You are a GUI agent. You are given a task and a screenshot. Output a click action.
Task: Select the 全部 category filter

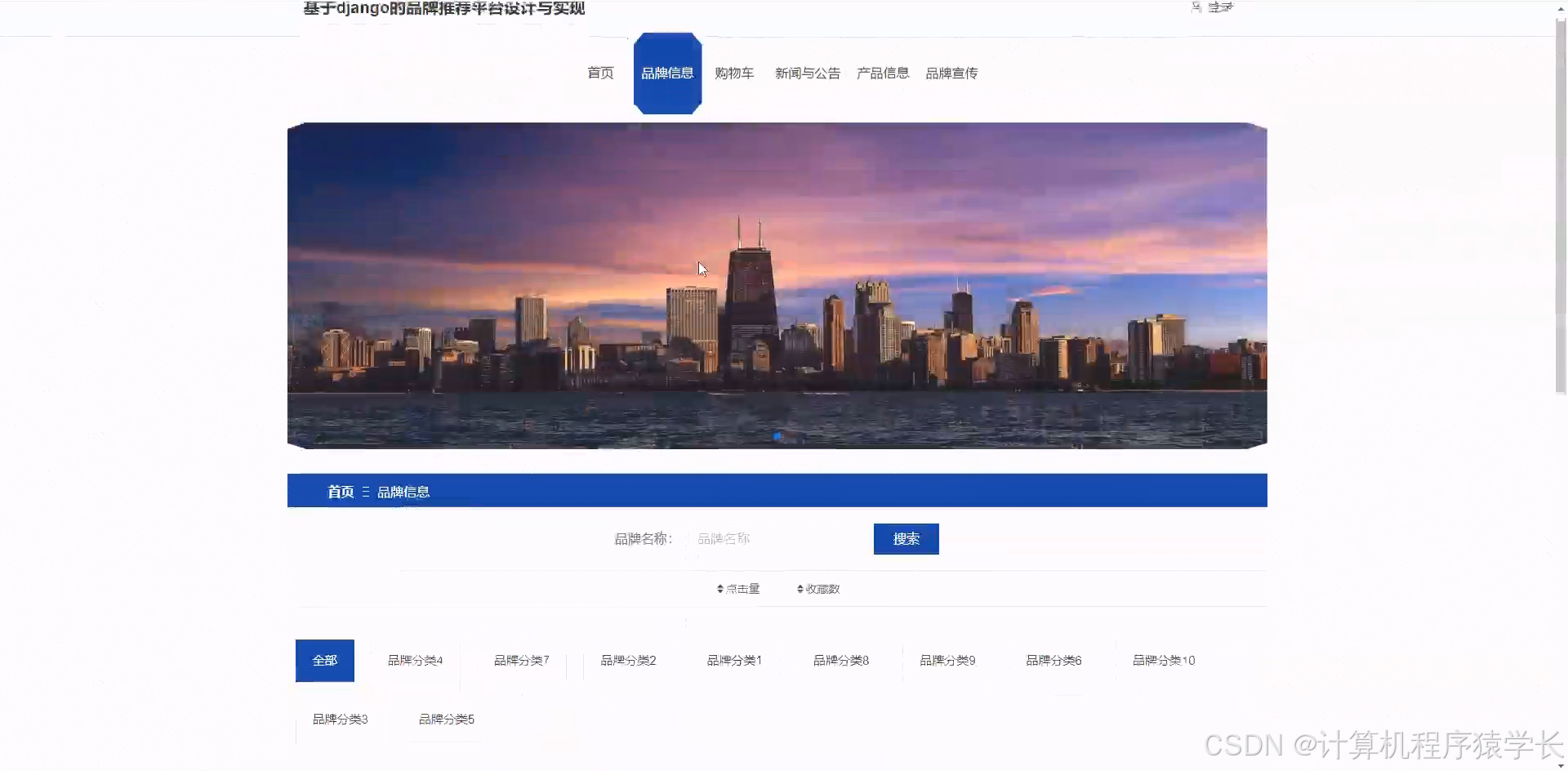(x=324, y=659)
